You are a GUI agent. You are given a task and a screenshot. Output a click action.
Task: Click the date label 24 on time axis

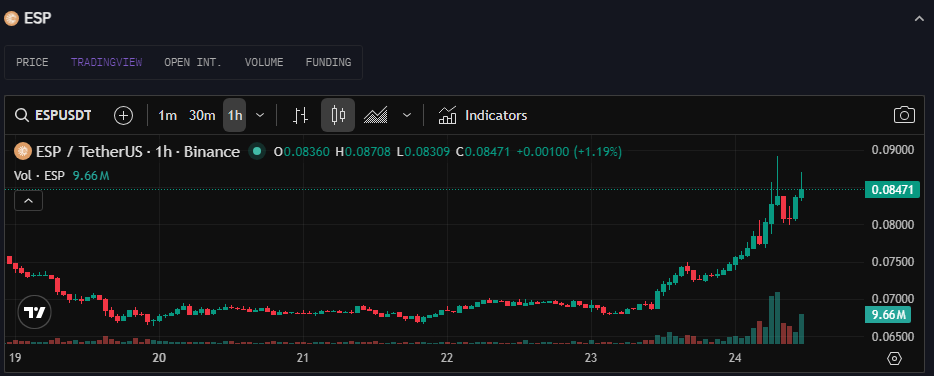pyautogui.click(x=735, y=358)
